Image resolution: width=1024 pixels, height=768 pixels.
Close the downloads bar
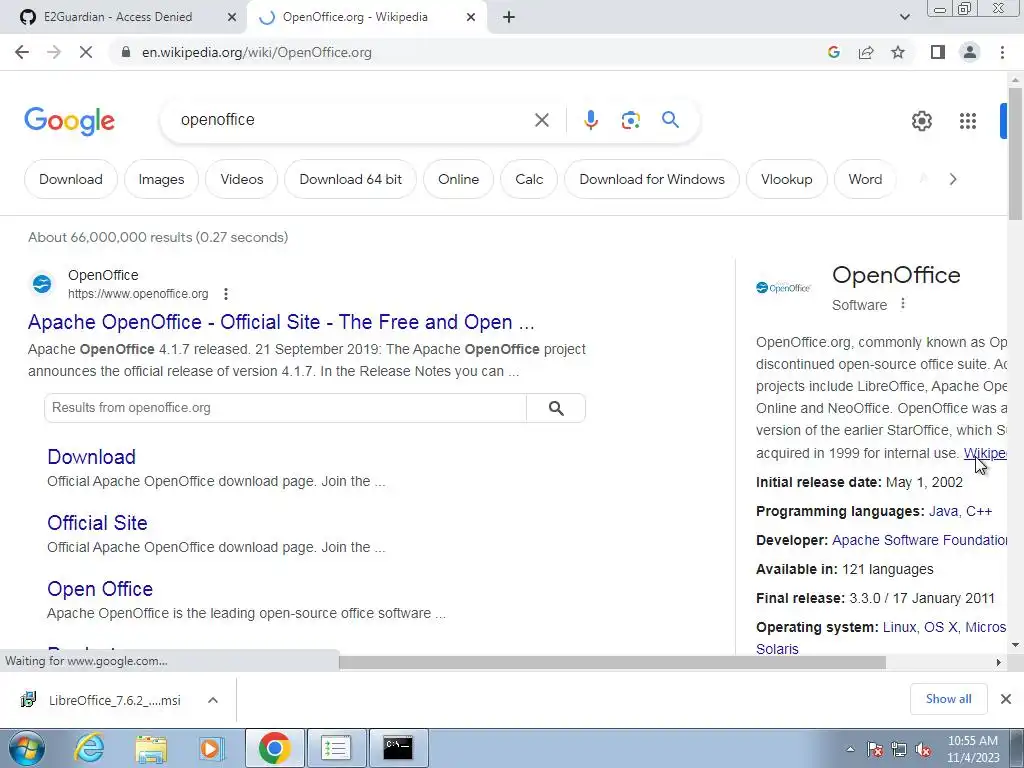[x=1006, y=699]
